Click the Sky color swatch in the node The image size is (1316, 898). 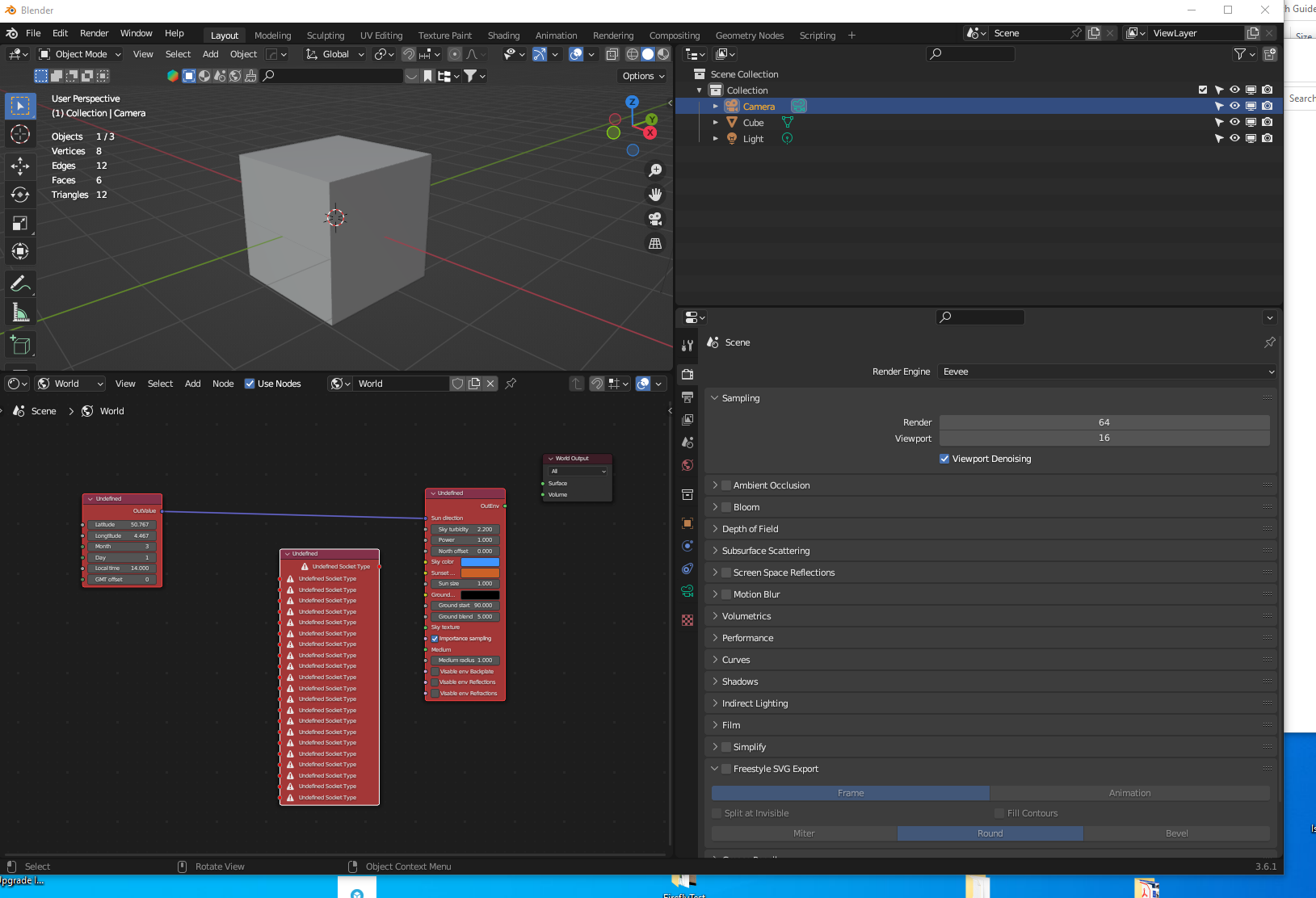click(x=480, y=562)
